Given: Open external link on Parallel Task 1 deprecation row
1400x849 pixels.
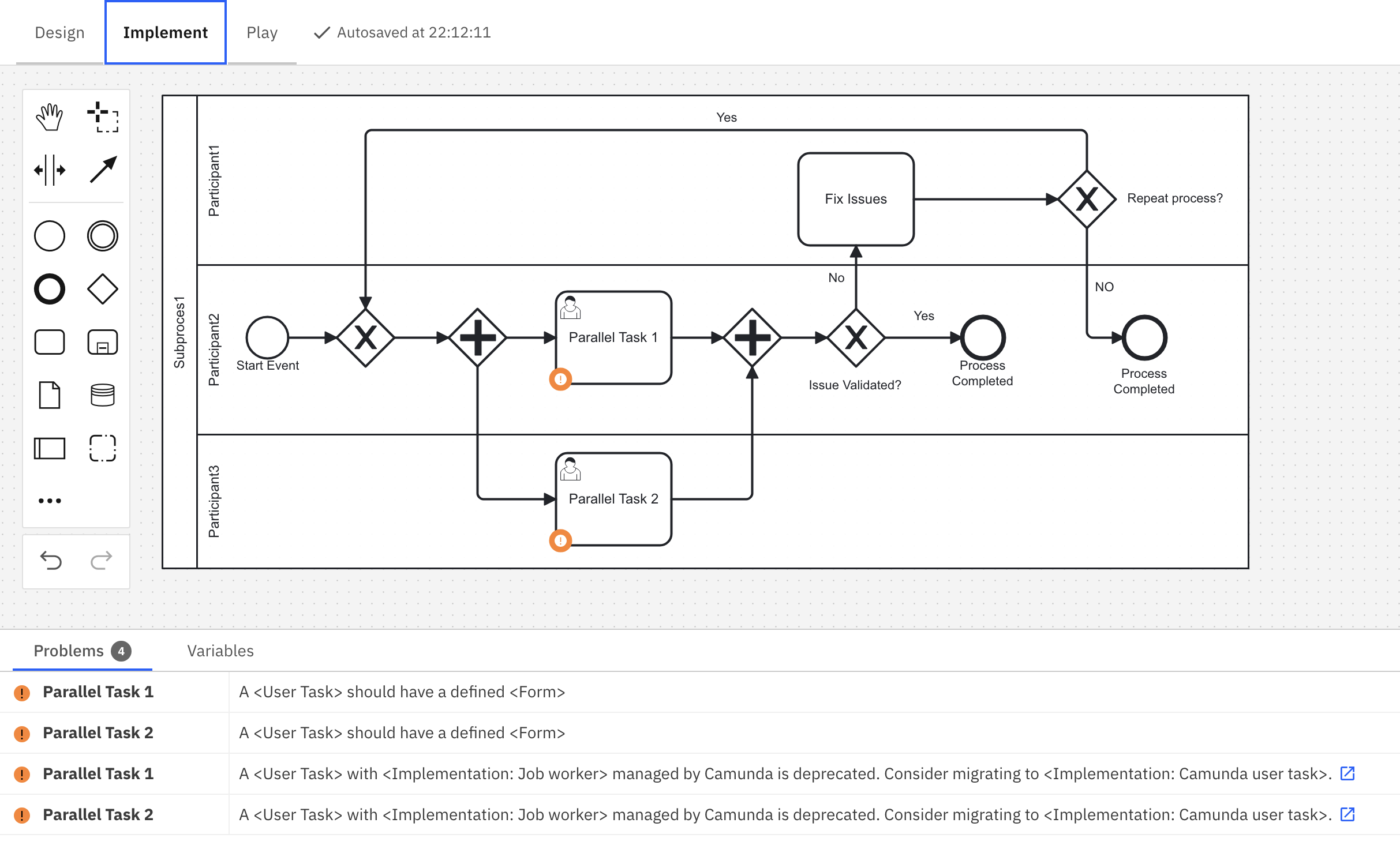Looking at the screenshot, I should pyautogui.click(x=1347, y=773).
